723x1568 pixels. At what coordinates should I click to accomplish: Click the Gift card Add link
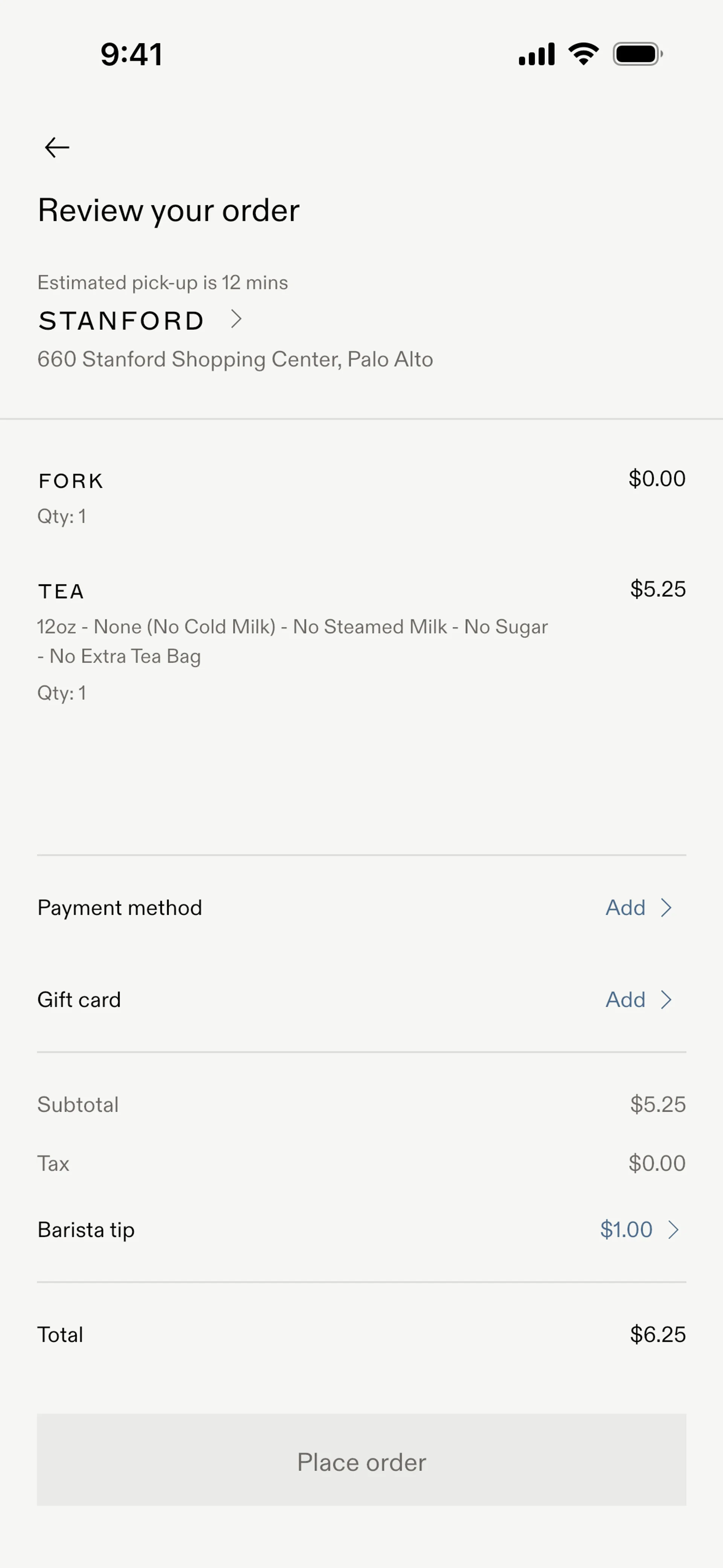[x=625, y=999]
